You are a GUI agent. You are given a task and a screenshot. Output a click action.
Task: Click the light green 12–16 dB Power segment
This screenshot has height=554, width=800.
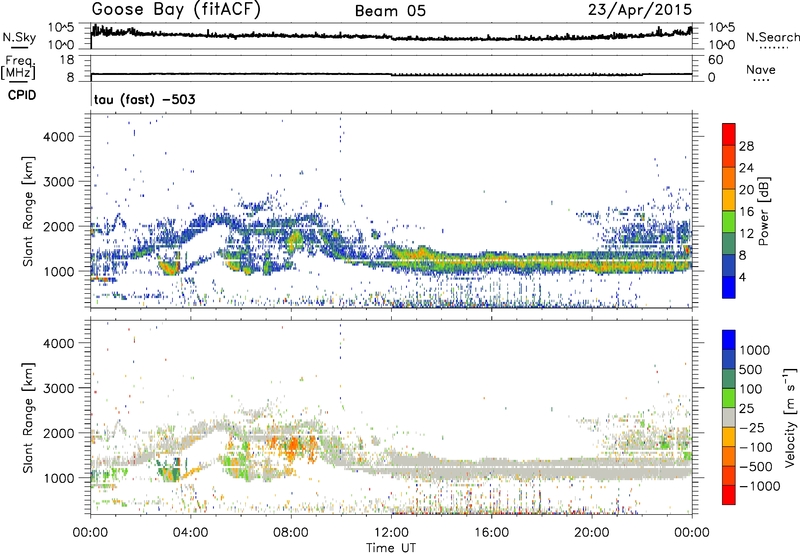pos(729,222)
